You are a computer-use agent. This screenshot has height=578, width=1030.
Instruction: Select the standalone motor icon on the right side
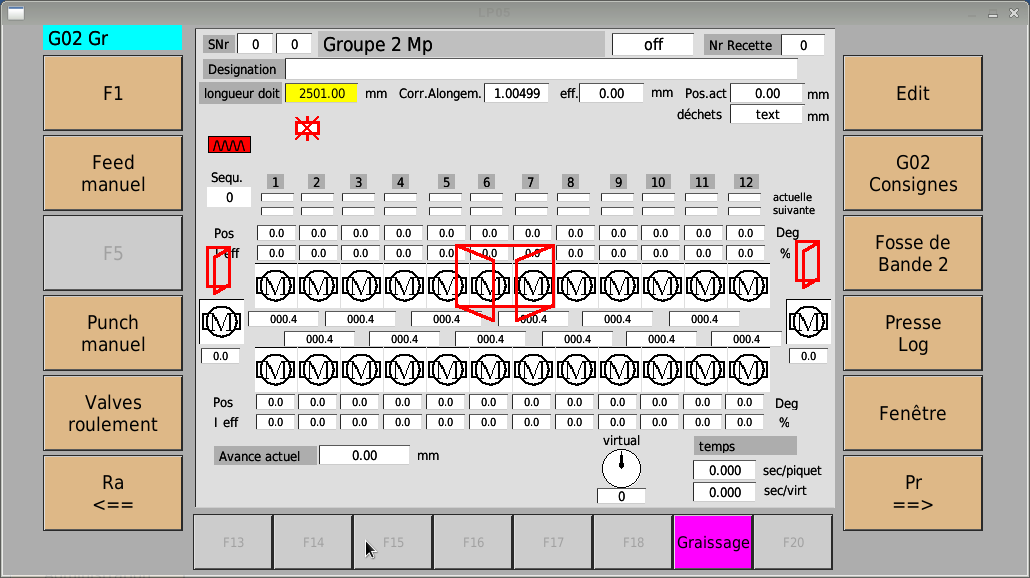pyautogui.click(x=808, y=321)
